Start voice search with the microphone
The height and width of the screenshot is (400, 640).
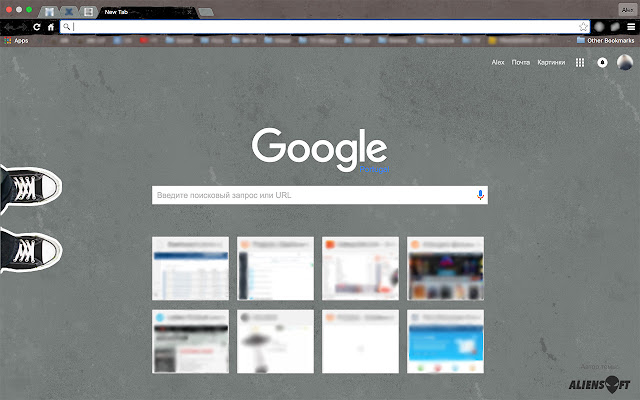480,195
